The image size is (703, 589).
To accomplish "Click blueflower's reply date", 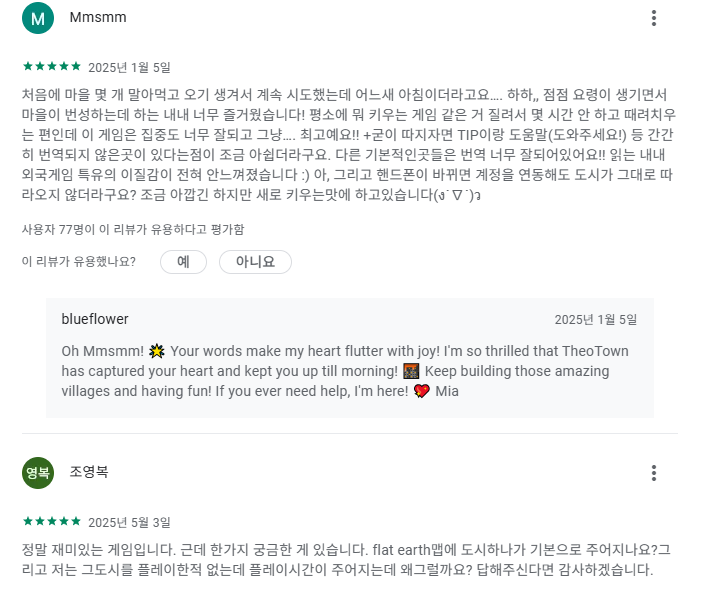I will (x=595, y=320).
